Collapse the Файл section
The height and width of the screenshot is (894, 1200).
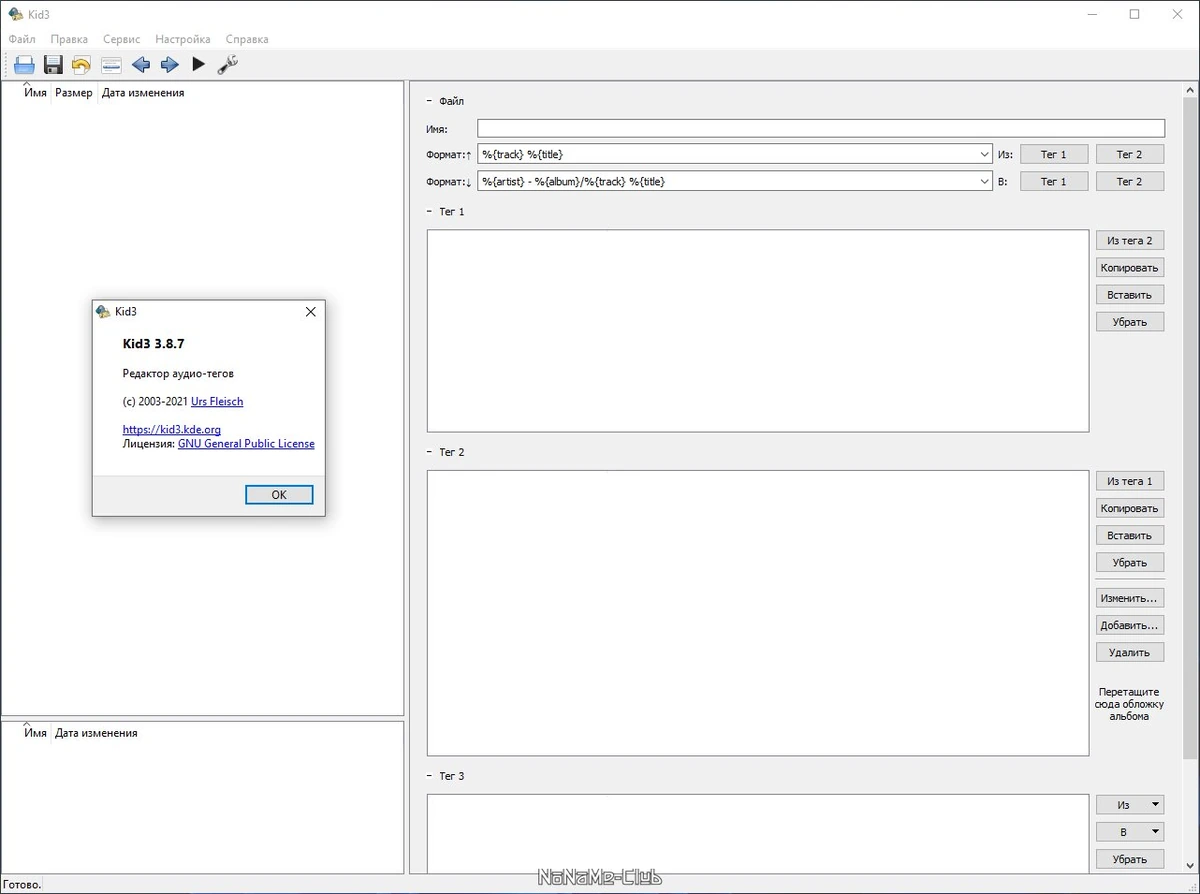[x=430, y=101]
